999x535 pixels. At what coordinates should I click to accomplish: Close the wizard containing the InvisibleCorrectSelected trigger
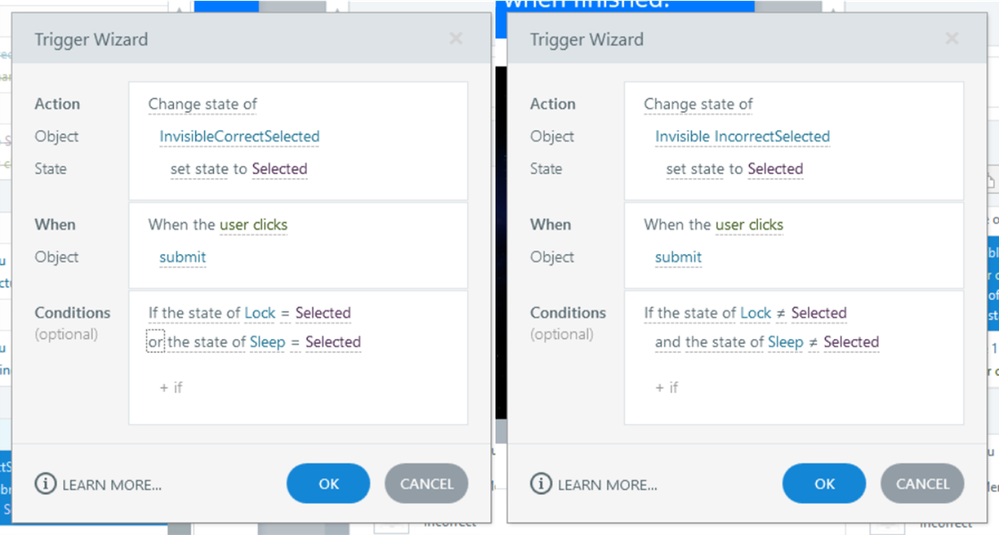point(456,39)
